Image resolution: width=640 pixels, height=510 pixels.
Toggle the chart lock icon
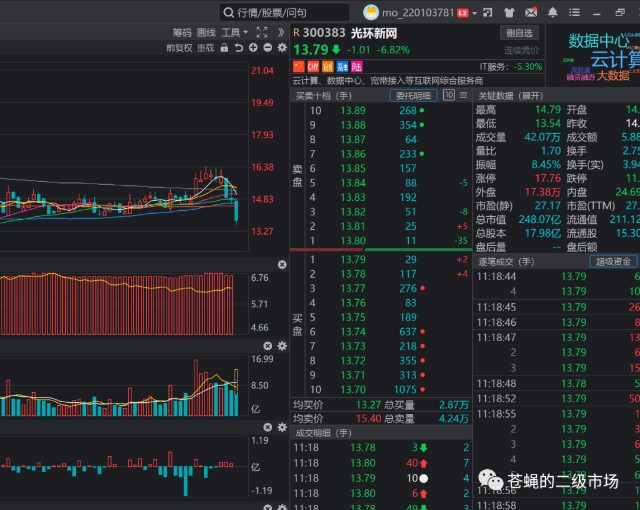point(224,48)
